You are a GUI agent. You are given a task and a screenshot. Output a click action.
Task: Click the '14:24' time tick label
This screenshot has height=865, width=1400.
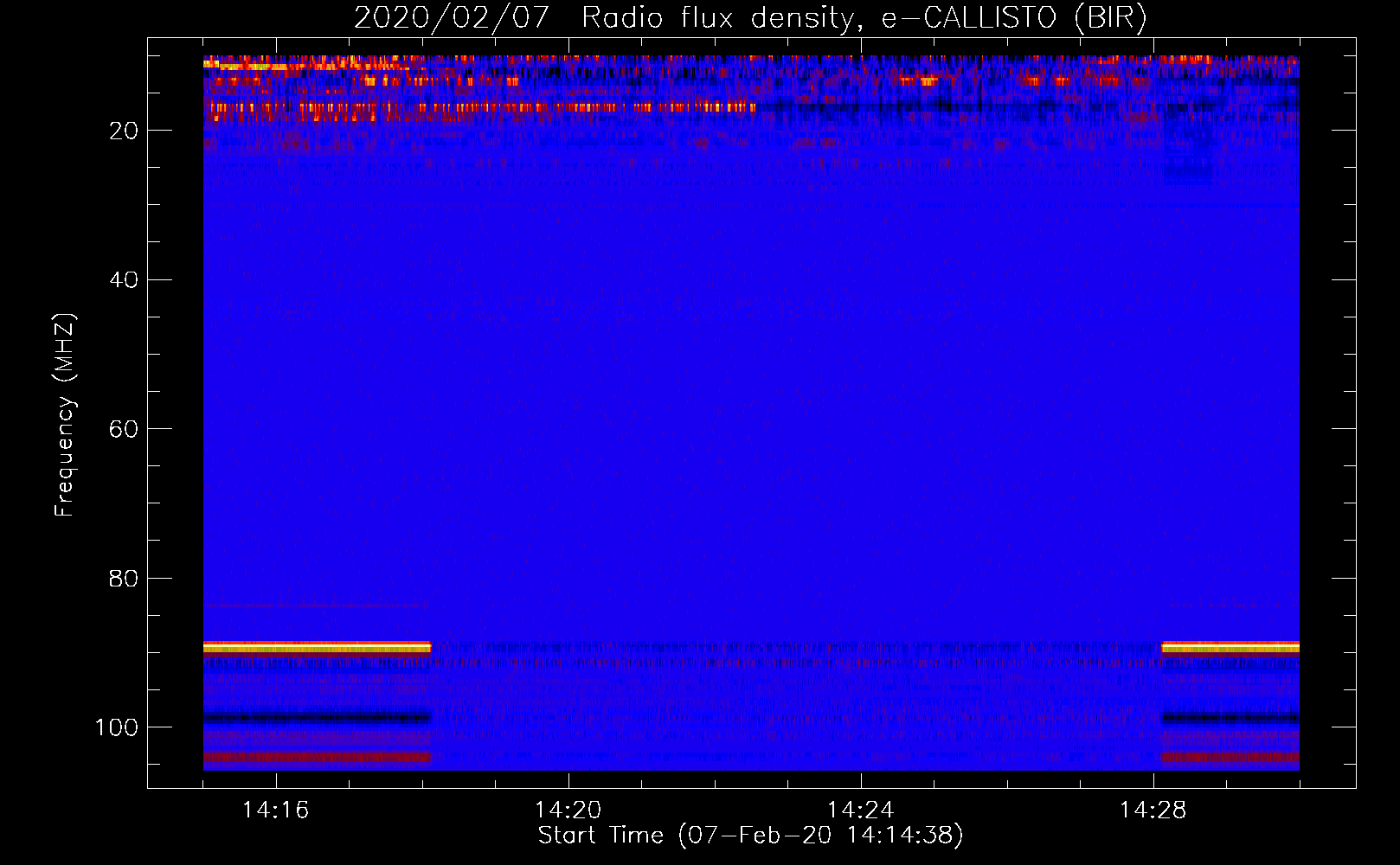(860, 811)
